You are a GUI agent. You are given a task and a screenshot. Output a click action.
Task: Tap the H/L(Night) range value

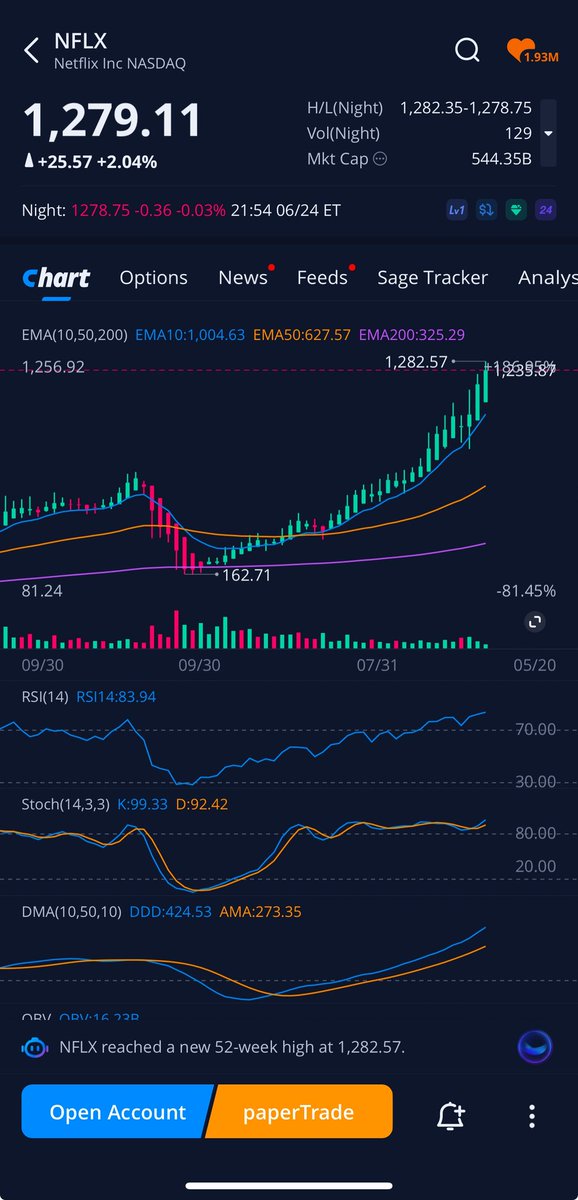[x=466, y=108]
